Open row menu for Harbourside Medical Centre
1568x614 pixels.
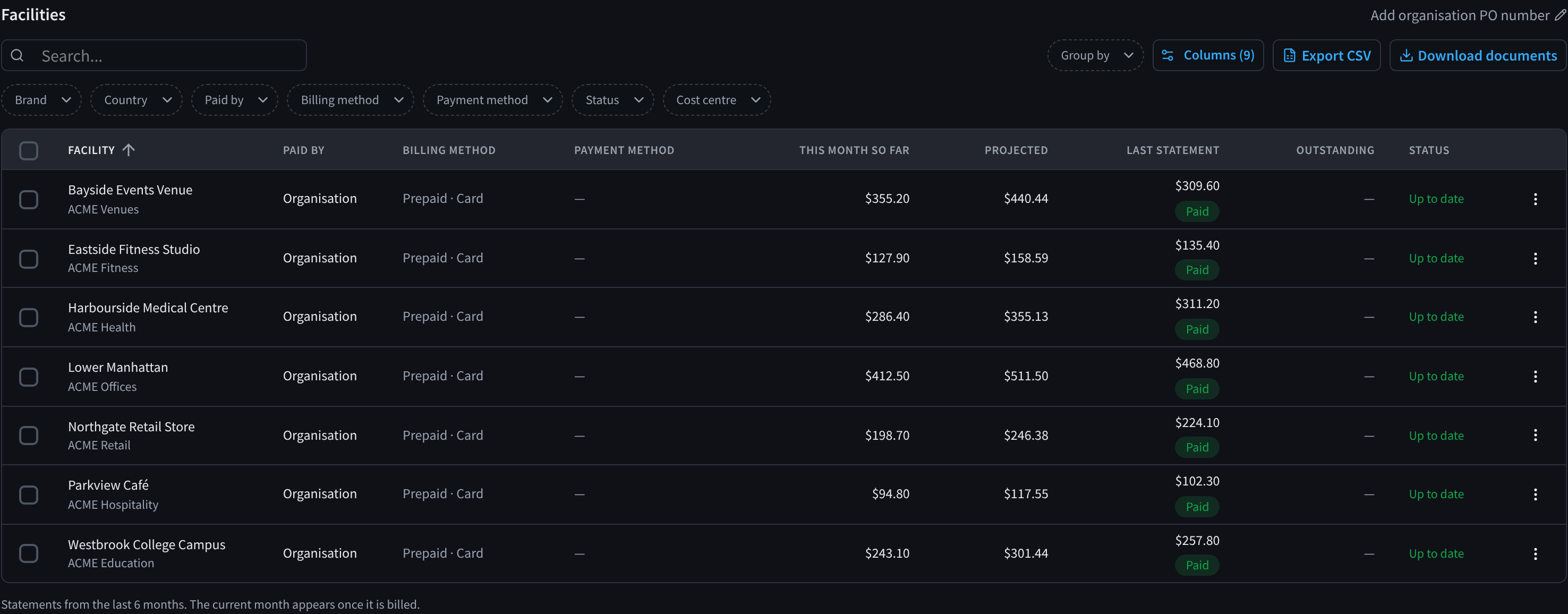[x=1535, y=317]
